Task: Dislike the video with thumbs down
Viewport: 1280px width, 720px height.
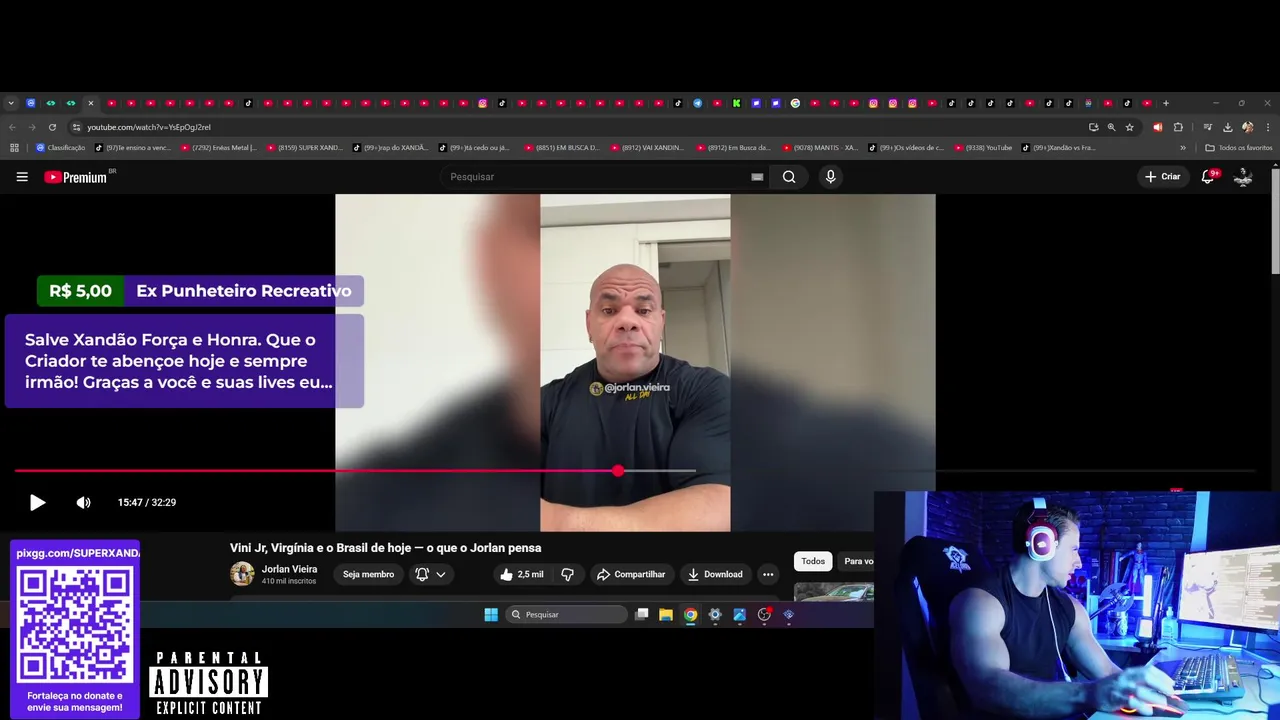Action: click(567, 574)
